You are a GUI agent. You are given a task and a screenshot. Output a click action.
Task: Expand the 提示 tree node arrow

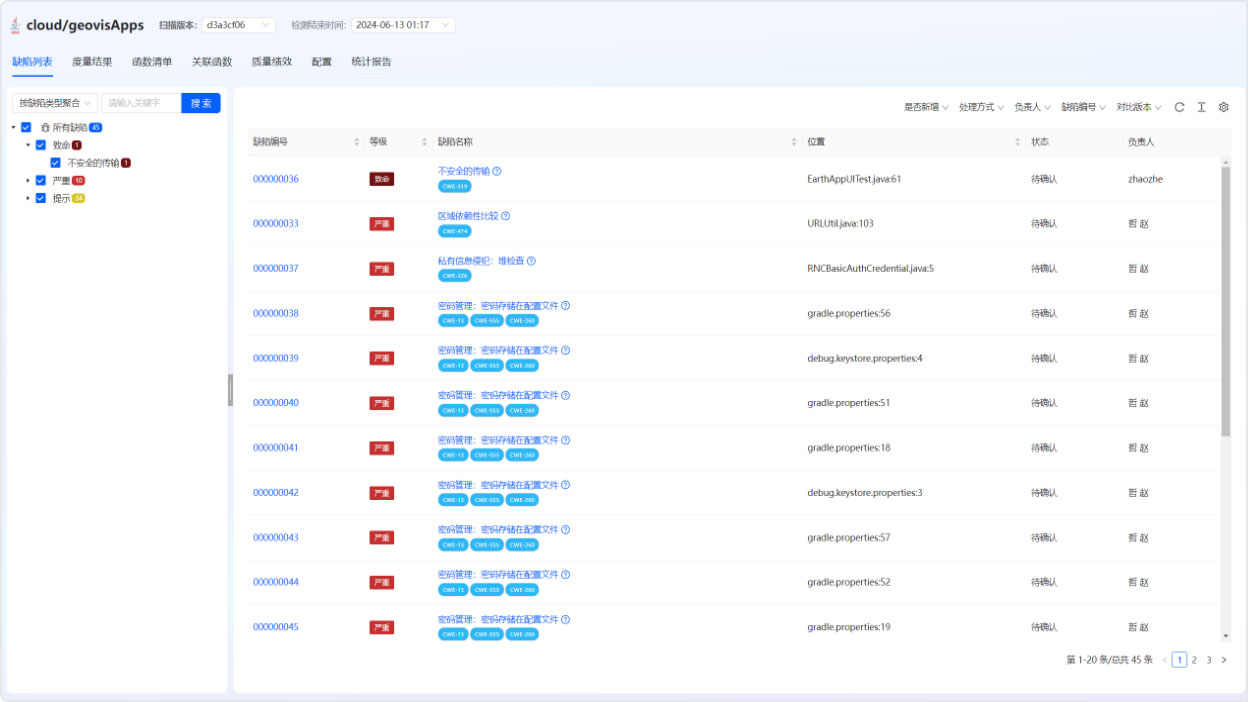(x=28, y=198)
